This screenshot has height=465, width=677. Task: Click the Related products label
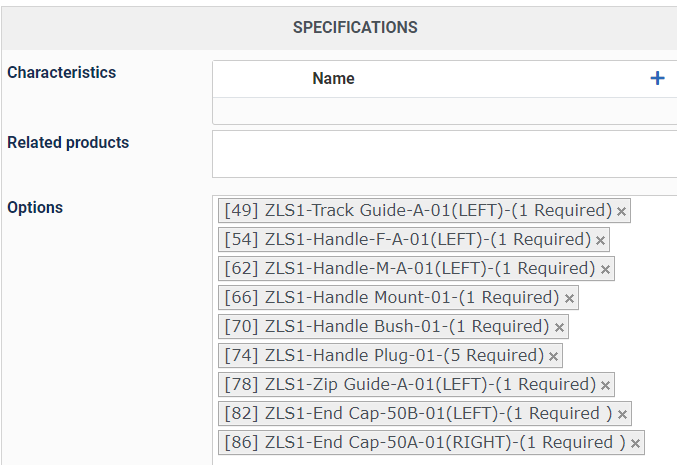[68, 142]
